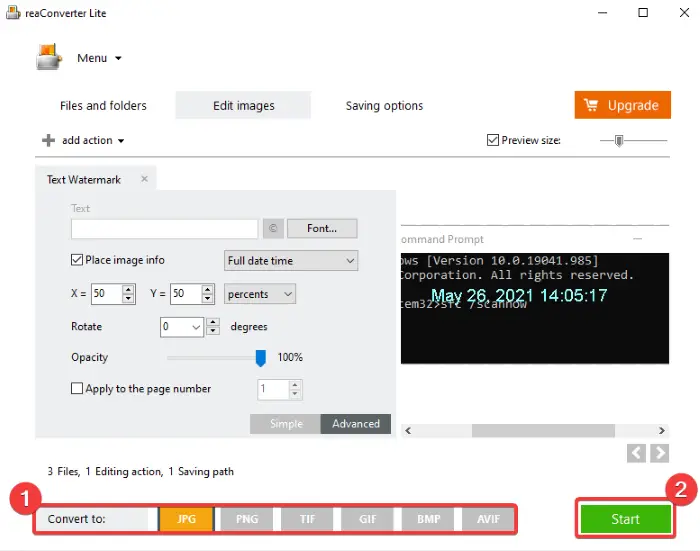Toggle the Preview size checkbox
The image size is (700, 551).
(492, 140)
